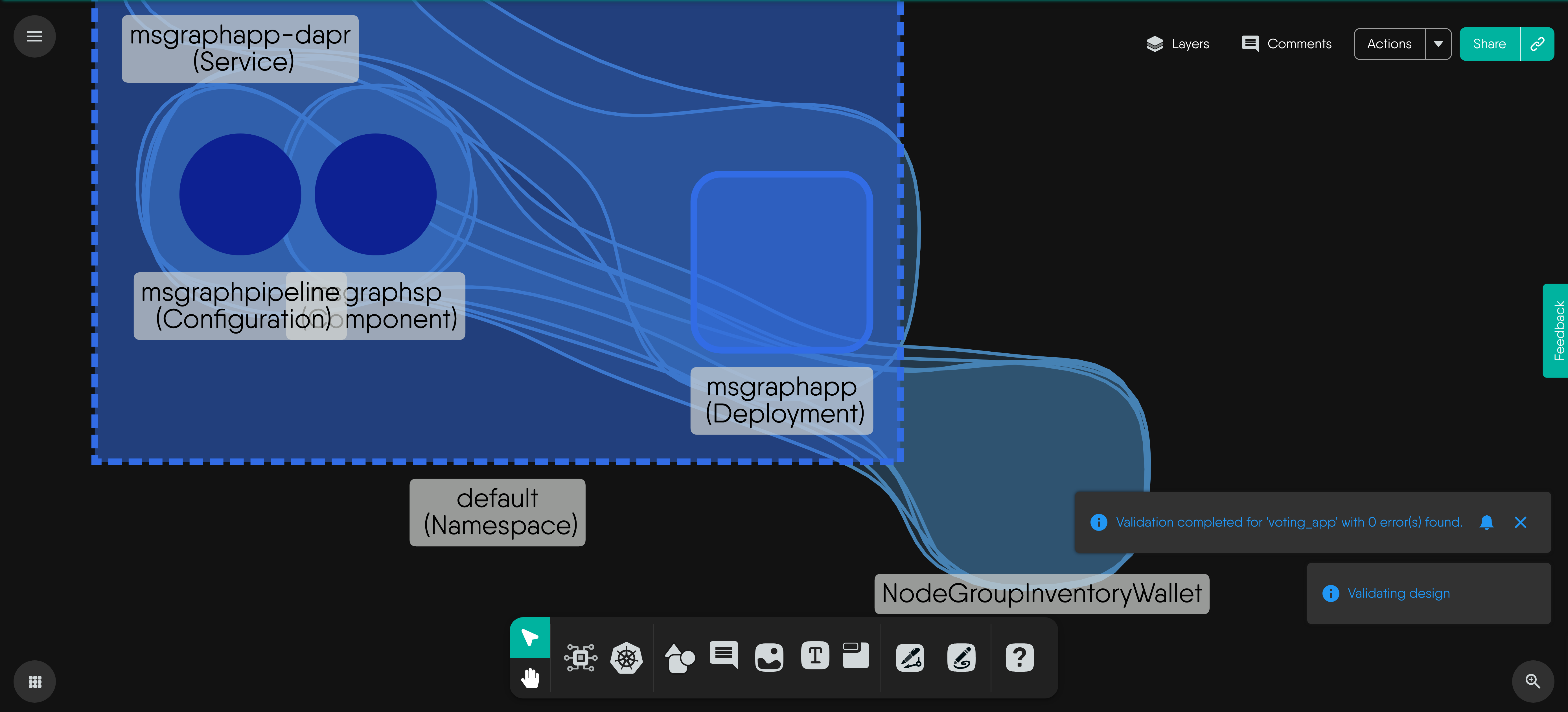The image size is (1568, 712).
Task: Choose the freehand pencil tool
Action: tap(961, 658)
